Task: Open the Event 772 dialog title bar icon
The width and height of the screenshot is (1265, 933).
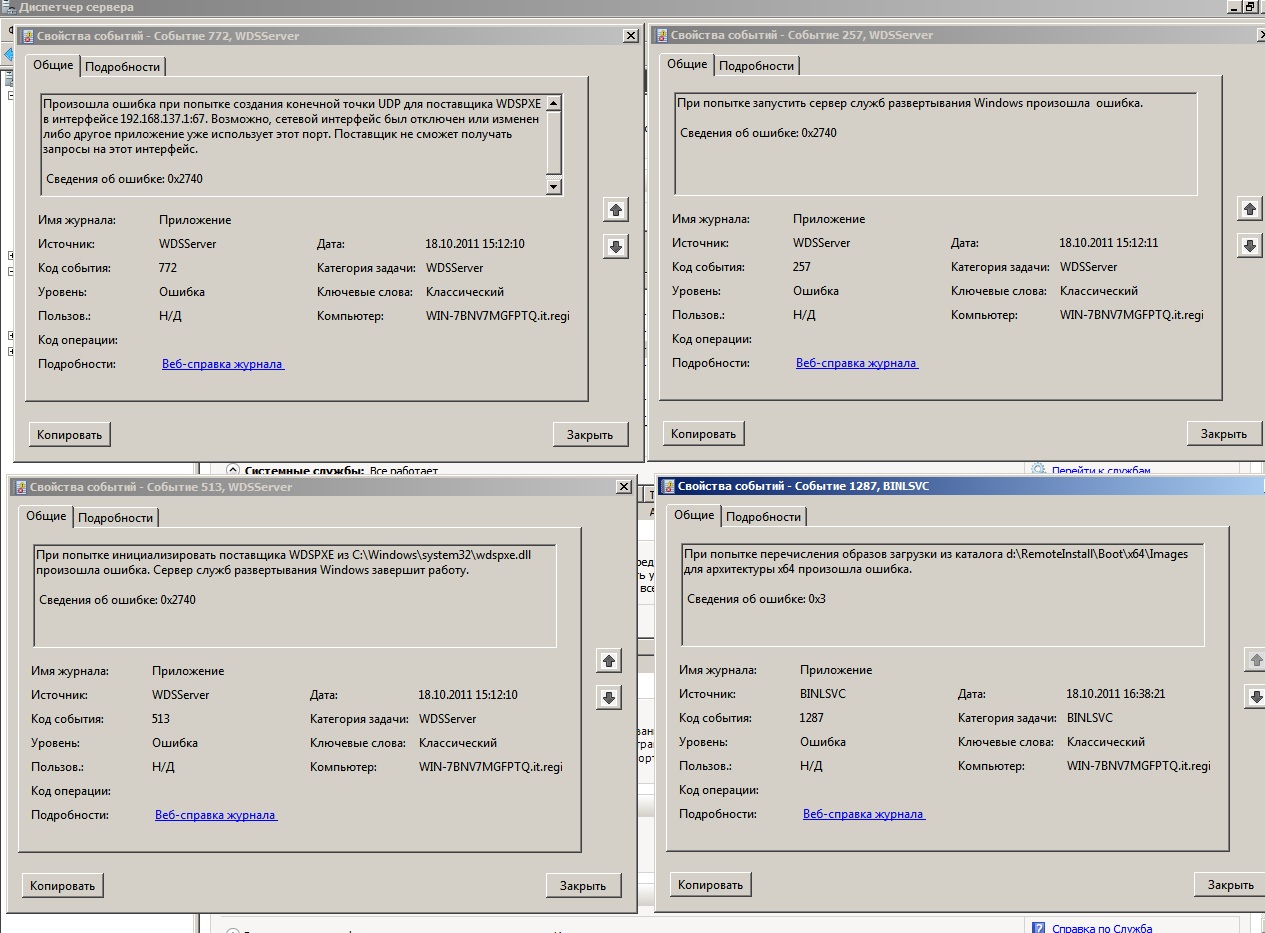Action: point(27,36)
